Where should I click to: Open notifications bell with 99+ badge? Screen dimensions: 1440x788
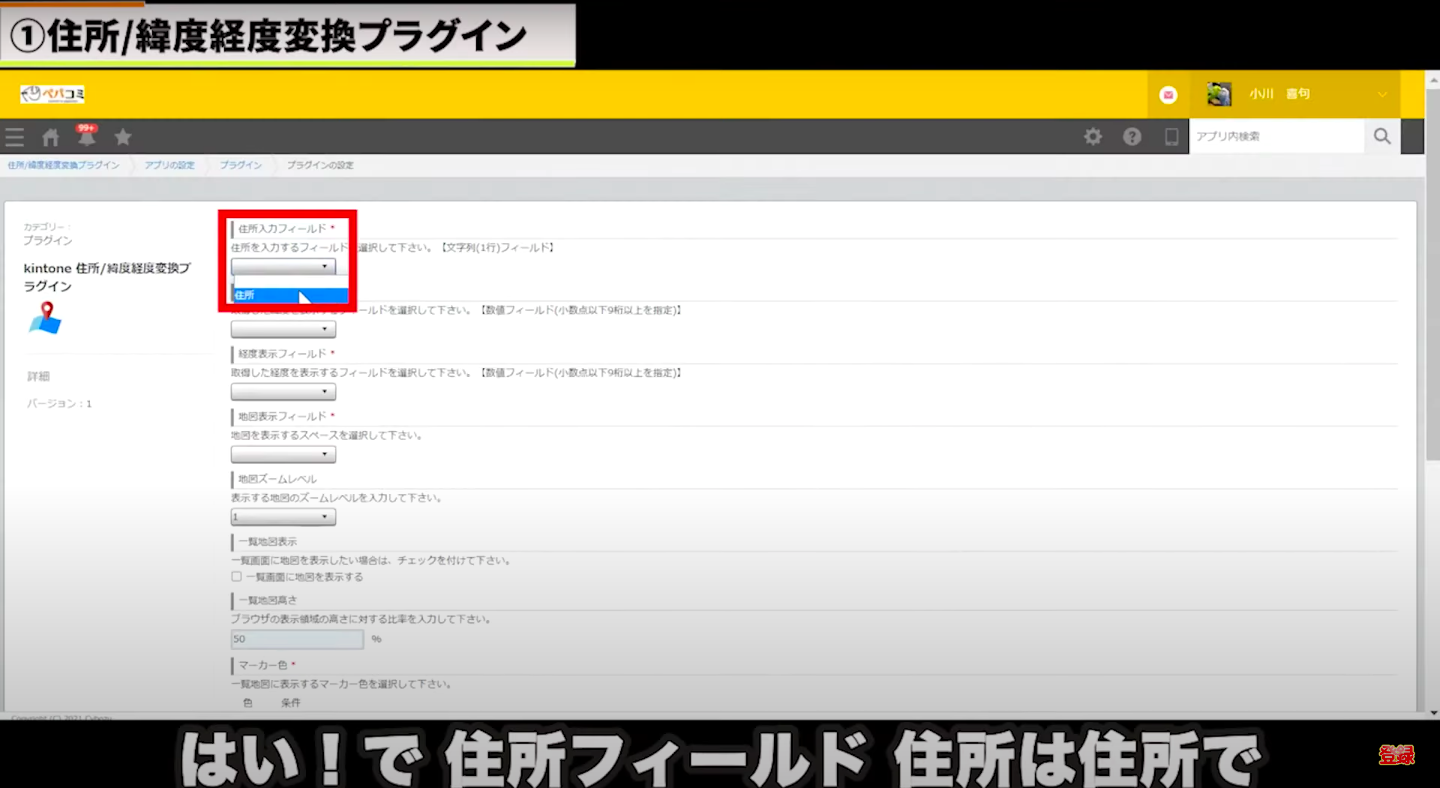[87, 137]
